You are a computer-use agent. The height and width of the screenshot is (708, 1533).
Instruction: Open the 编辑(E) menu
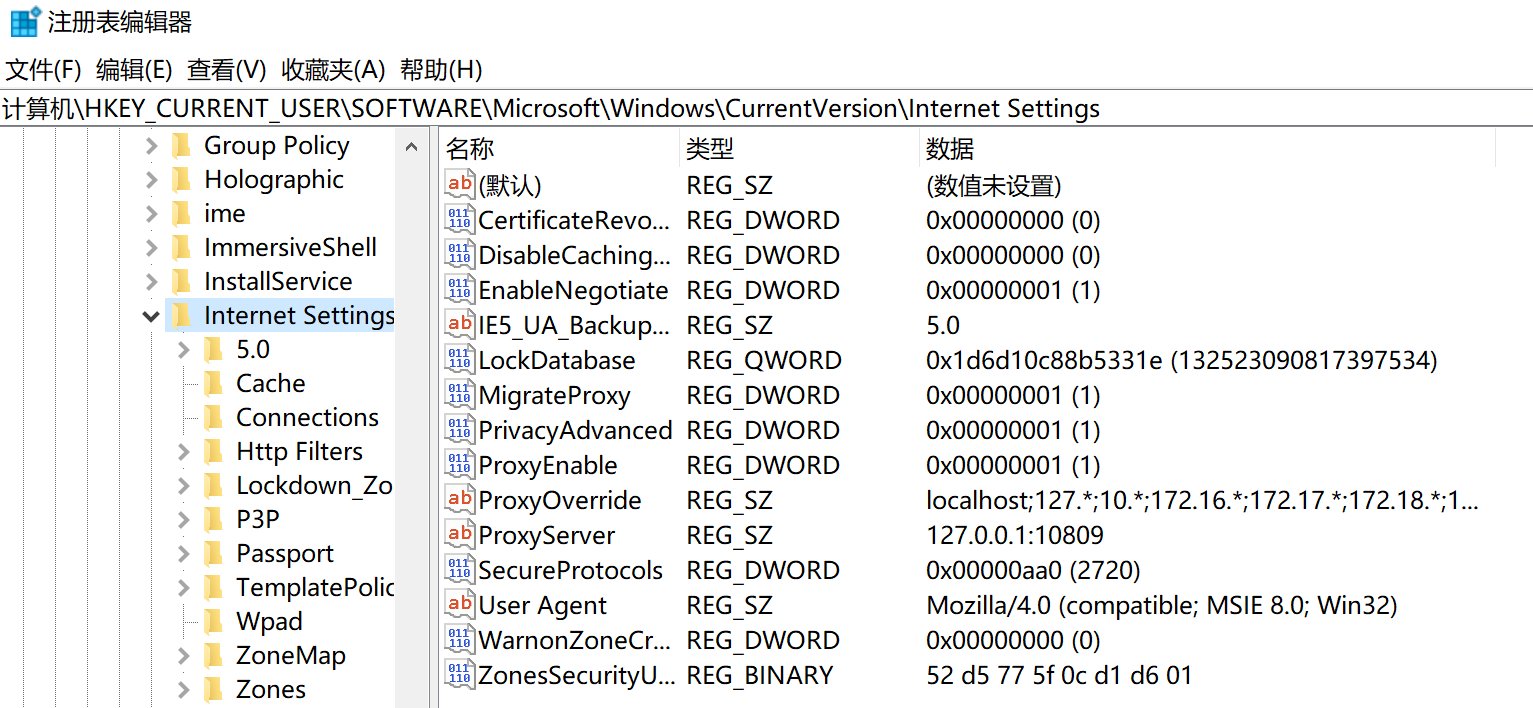pyautogui.click(x=134, y=70)
